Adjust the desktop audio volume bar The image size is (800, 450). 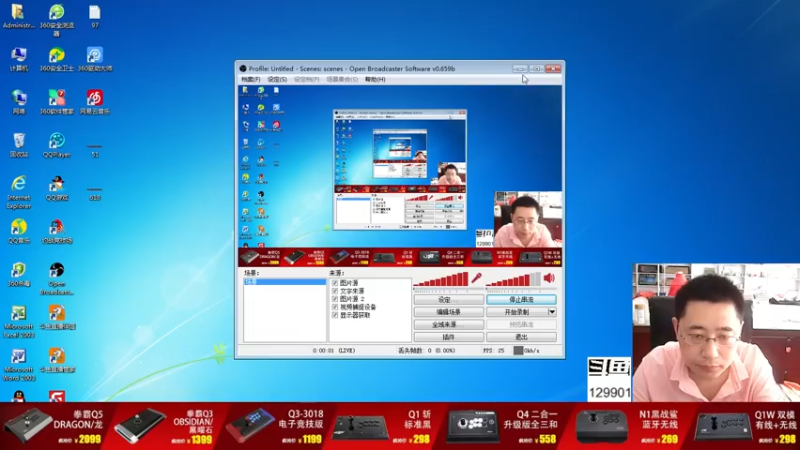tap(513, 279)
